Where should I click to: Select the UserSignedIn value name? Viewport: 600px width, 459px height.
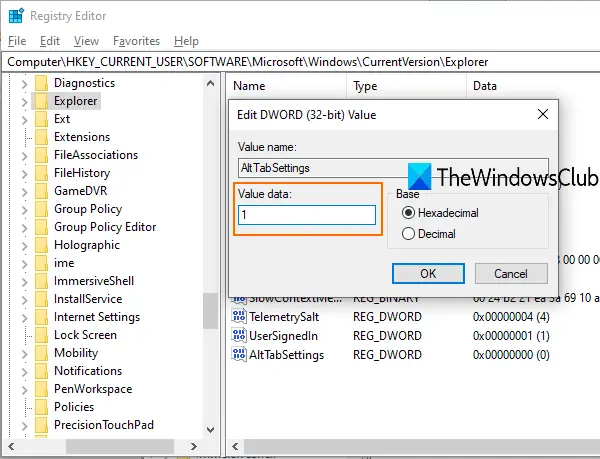click(283, 336)
